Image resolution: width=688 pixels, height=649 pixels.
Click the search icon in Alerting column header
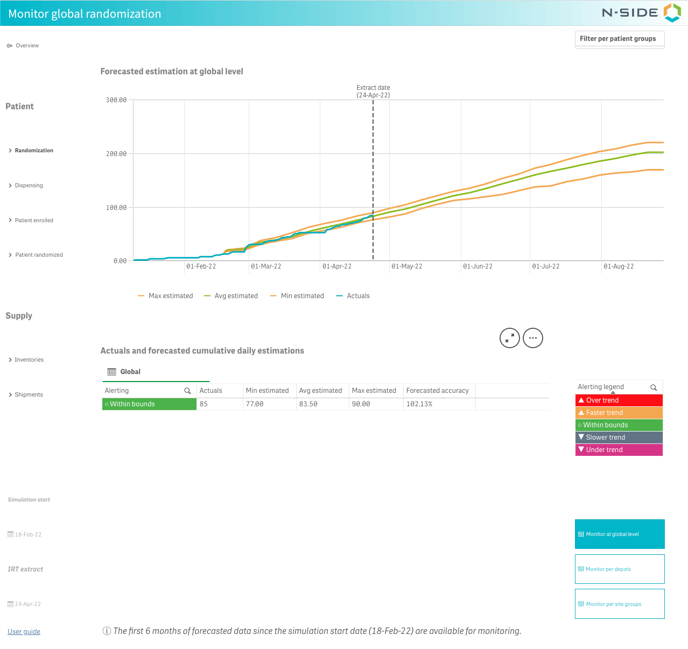tap(187, 391)
